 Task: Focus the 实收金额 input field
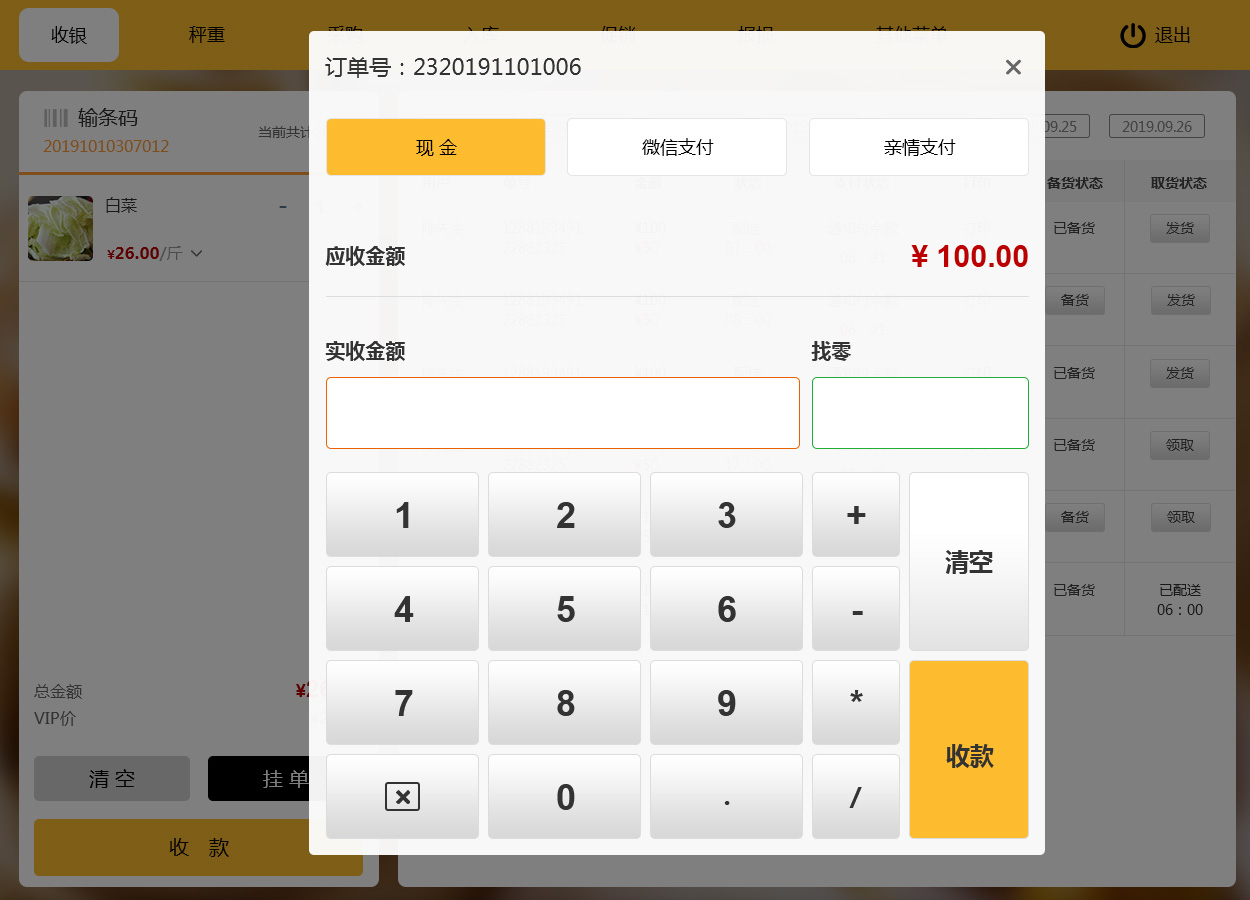pyautogui.click(x=563, y=413)
